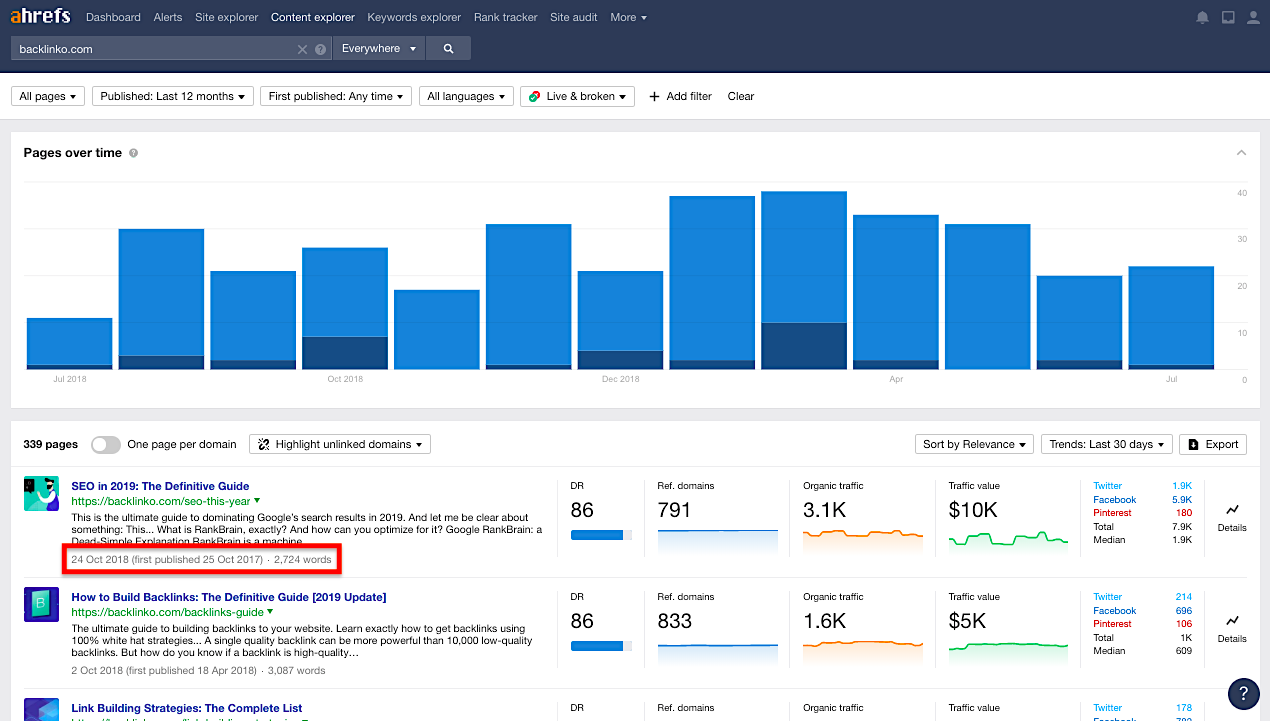This screenshot has height=721, width=1270.
Task: Click the Pages over time info icon
Action: (x=133, y=153)
